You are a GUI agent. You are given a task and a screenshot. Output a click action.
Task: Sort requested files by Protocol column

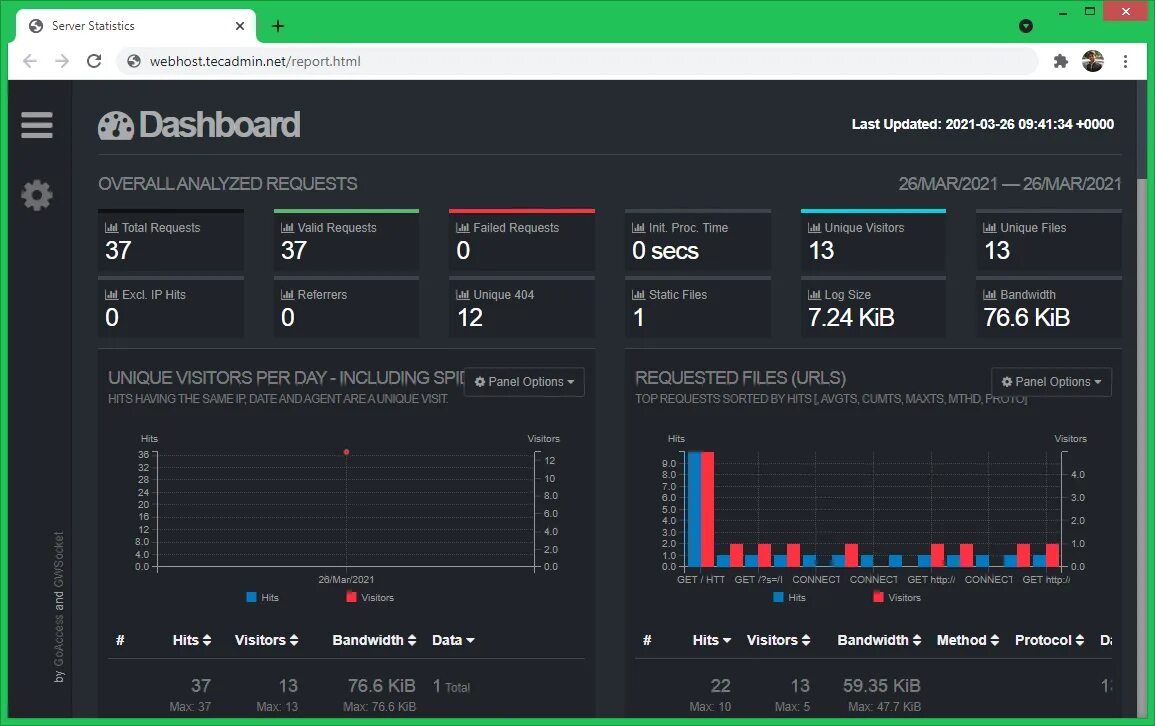tap(1050, 640)
